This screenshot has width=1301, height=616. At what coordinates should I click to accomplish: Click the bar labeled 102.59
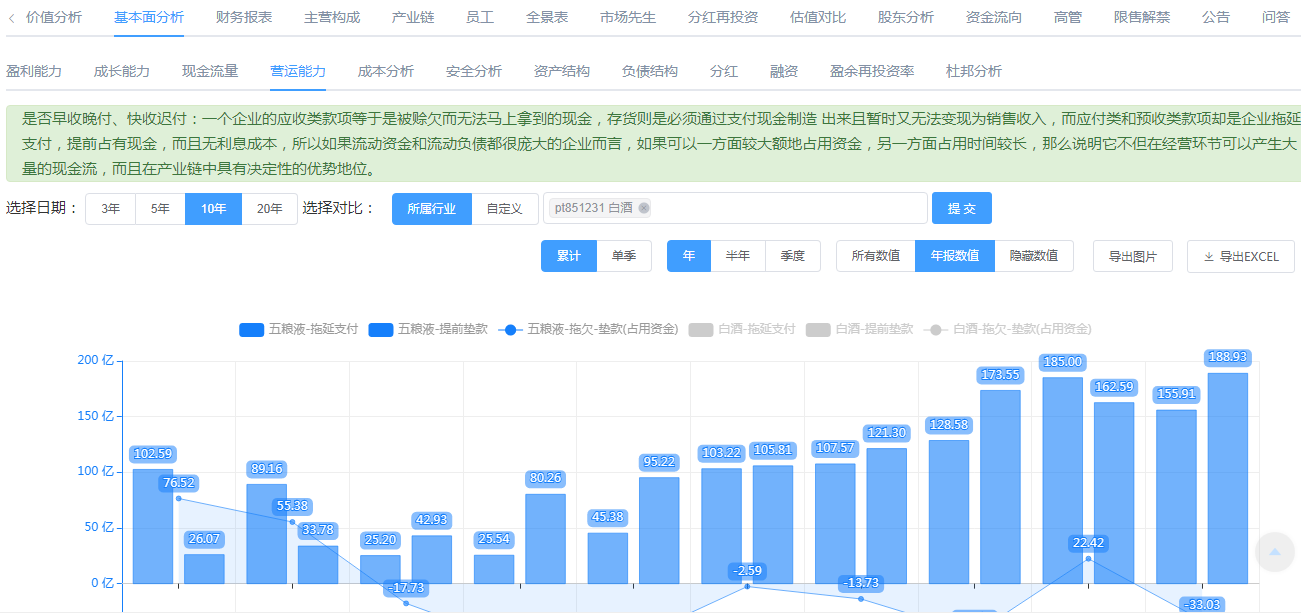(153, 526)
